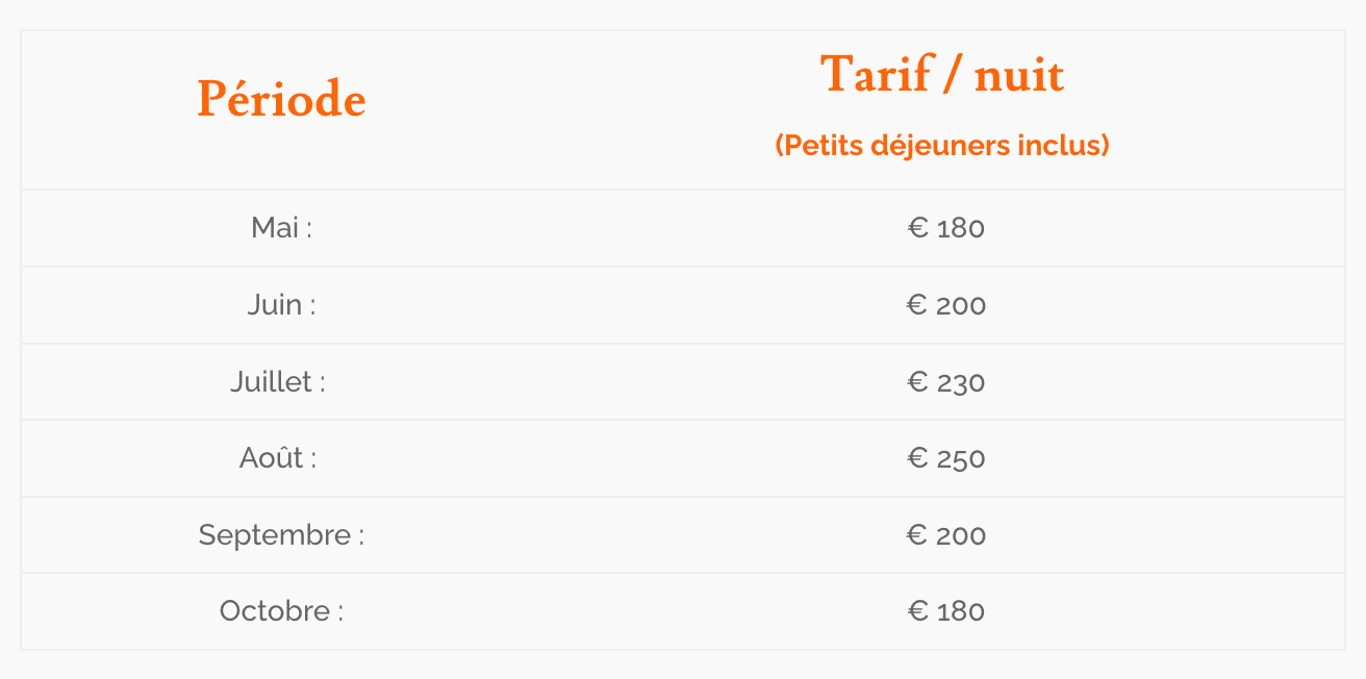Image resolution: width=1366 pixels, height=679 pixels.
Task: Click the € 200 rate for Septembre
Action: (946, 535)
